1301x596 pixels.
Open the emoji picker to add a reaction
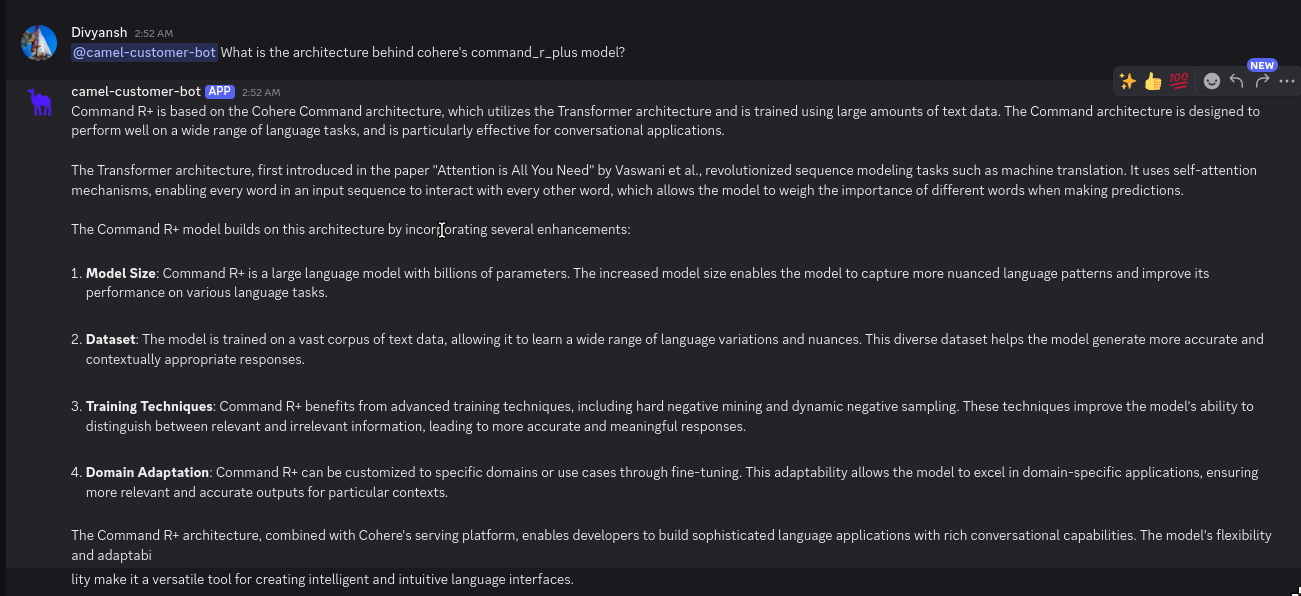(1211, 81)
